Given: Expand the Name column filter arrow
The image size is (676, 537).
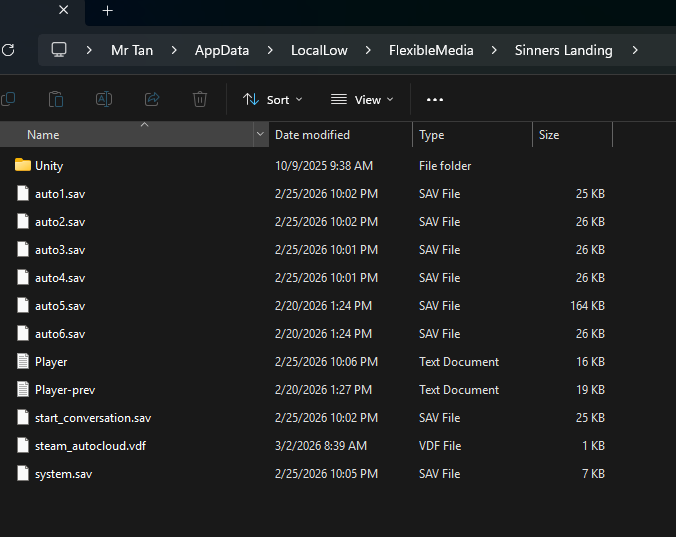Looking at the screenshot, I should 260,135.
